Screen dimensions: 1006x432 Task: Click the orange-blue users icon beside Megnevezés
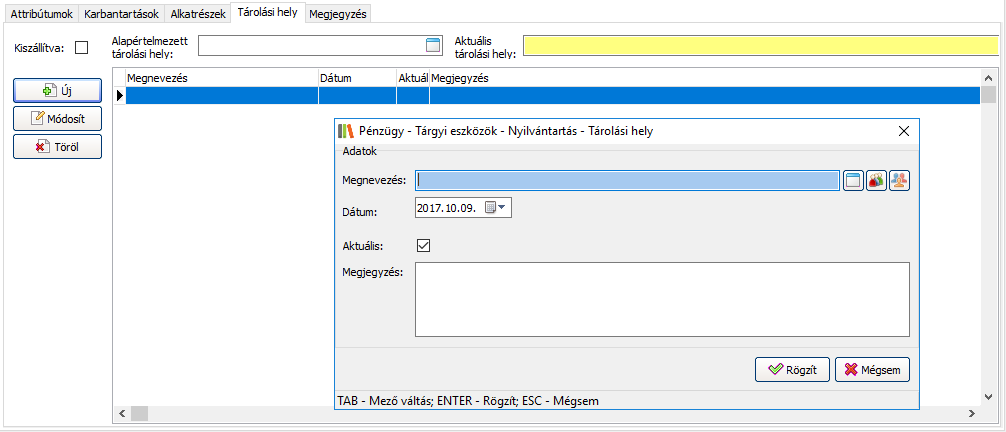899,180
